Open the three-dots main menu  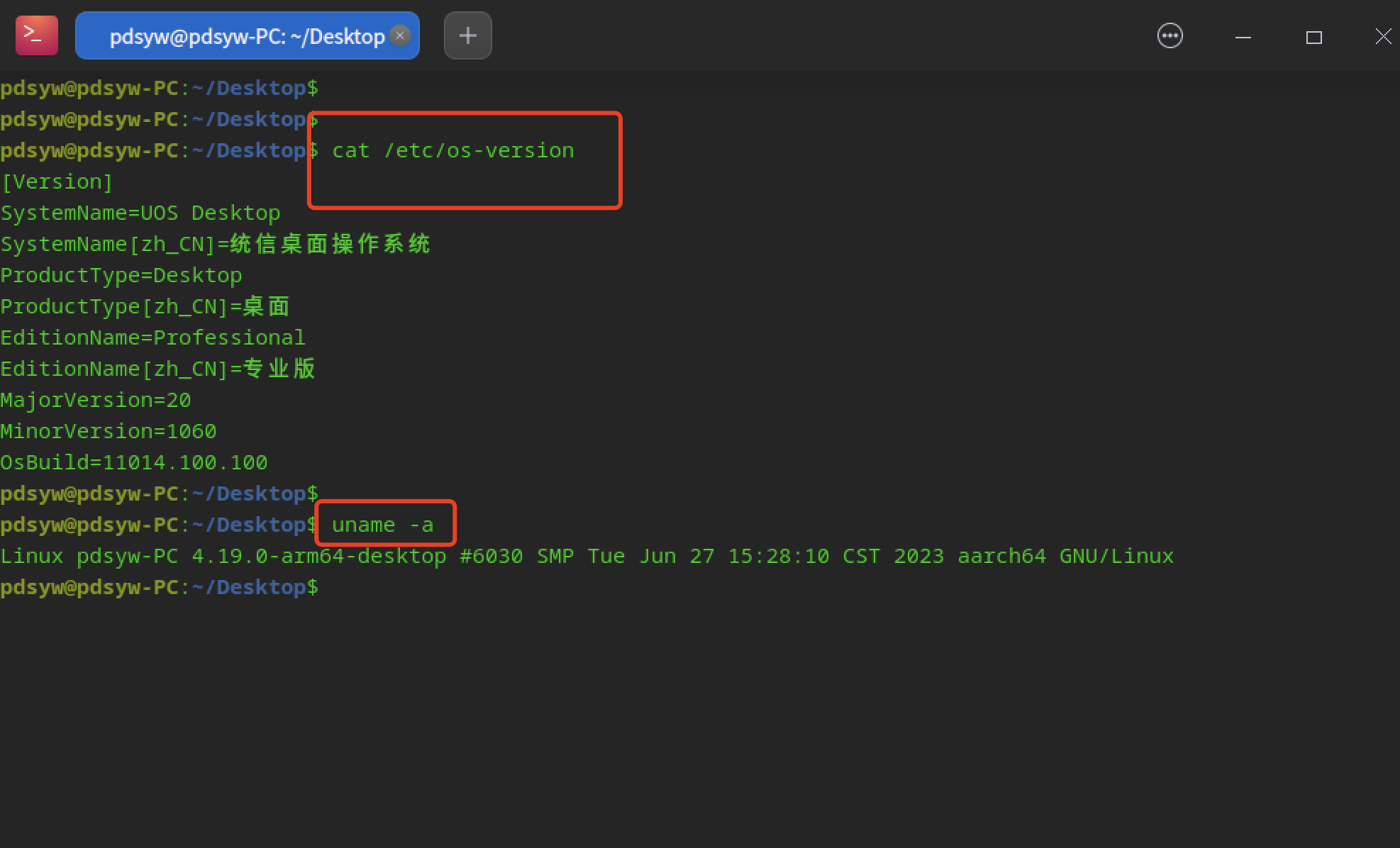coord(1170,35)
